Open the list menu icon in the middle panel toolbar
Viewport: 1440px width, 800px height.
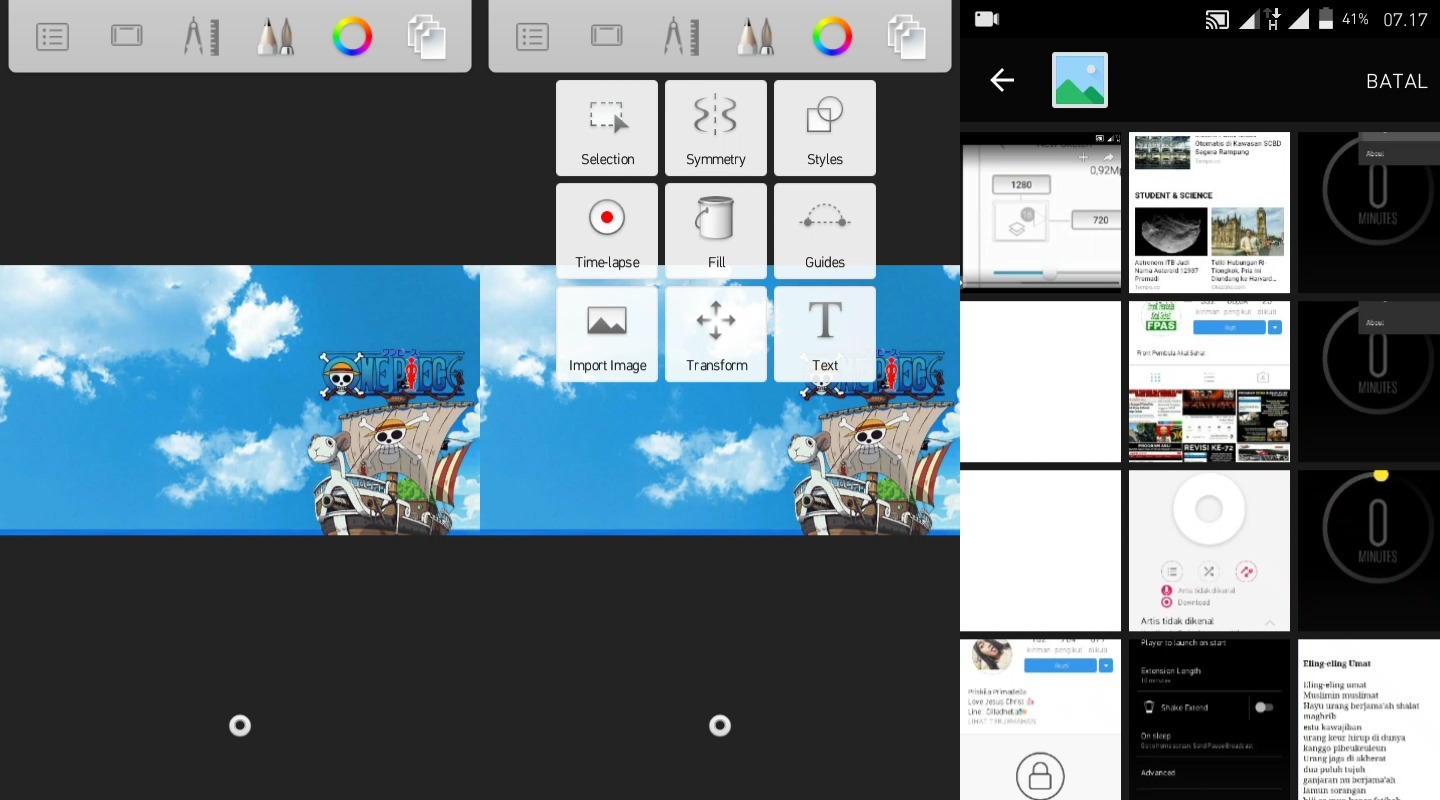point(532,37)
